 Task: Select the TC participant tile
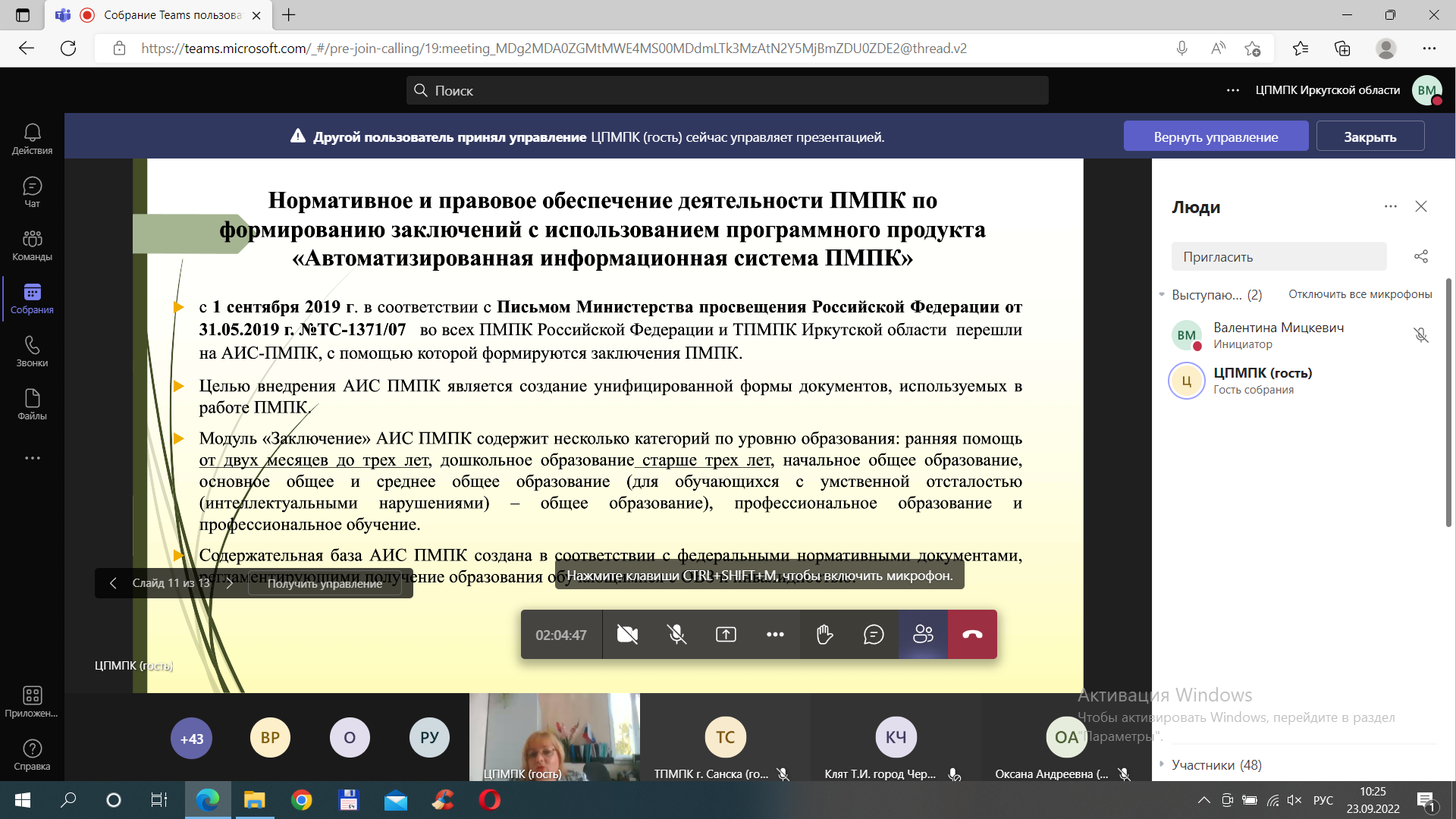click(725, 737)
